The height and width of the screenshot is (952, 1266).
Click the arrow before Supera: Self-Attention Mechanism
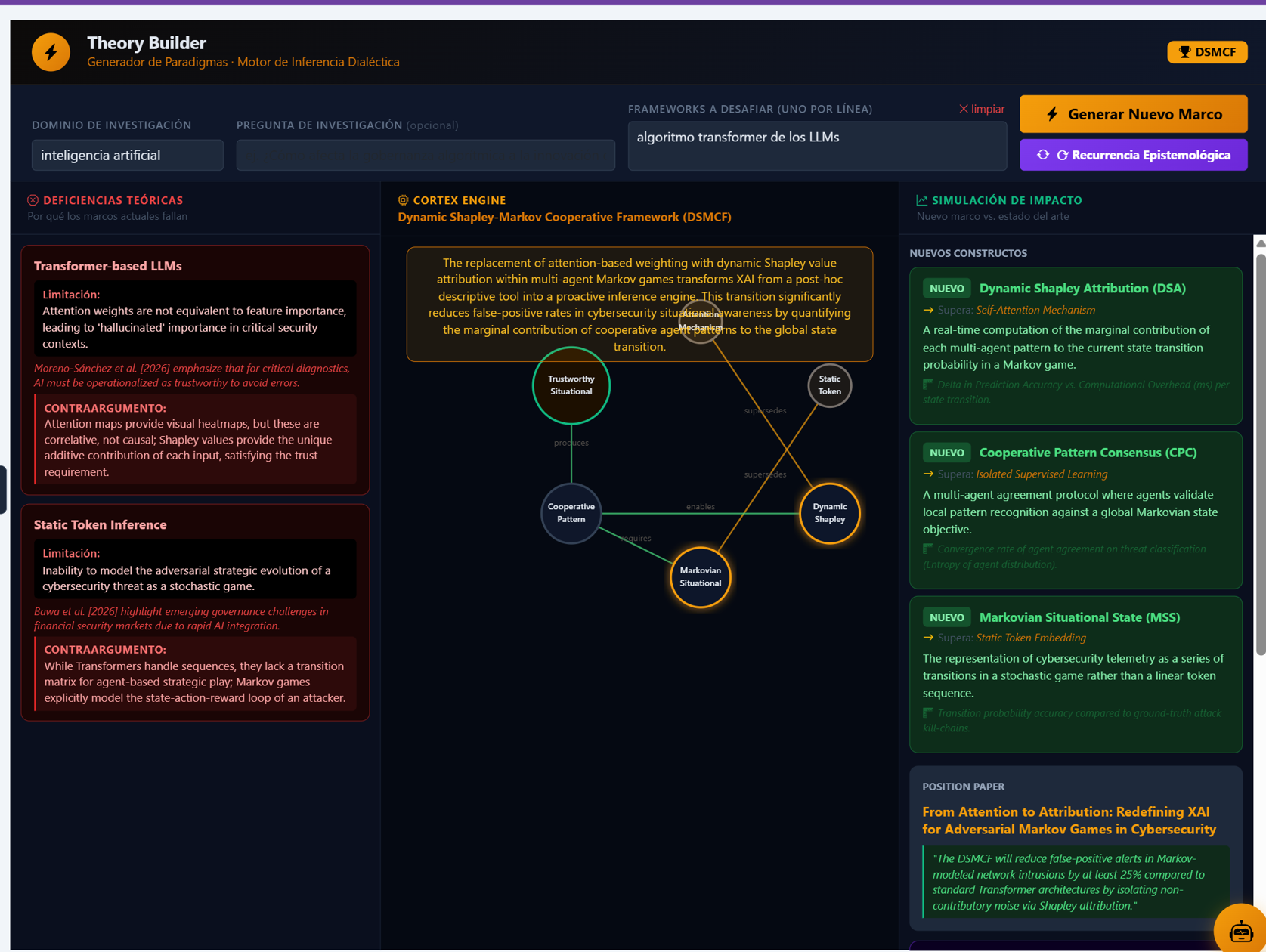click(928, 310)
